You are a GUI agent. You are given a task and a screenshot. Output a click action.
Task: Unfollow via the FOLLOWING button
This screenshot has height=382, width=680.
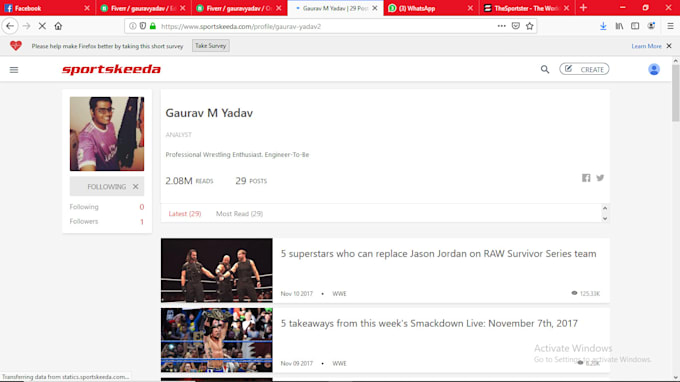point(107,186)
